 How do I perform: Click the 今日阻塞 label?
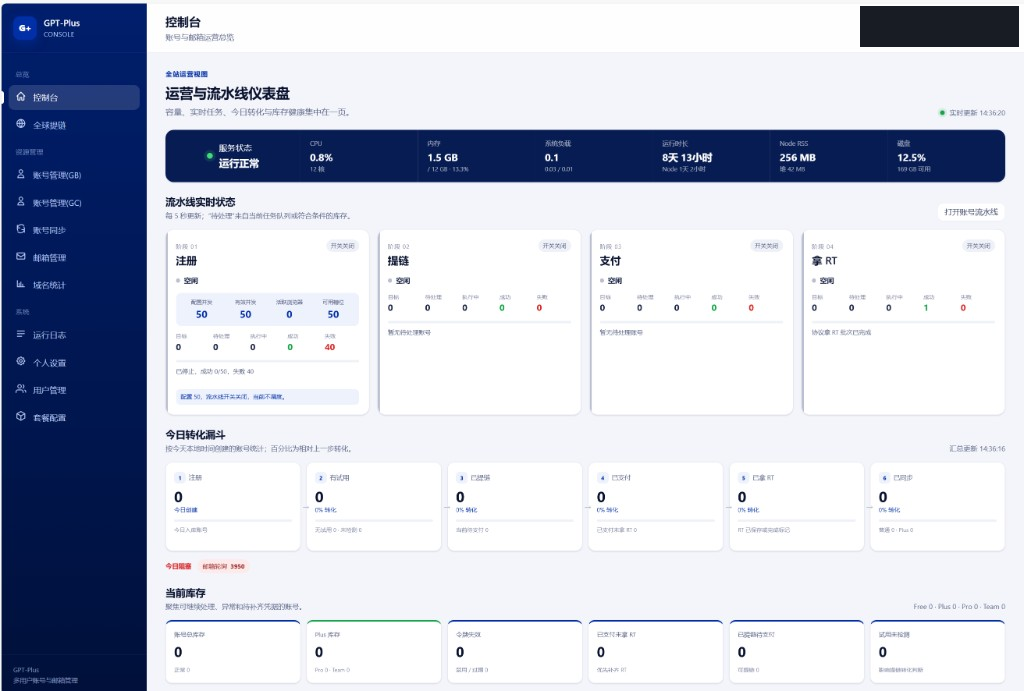(x=178, y=566)
